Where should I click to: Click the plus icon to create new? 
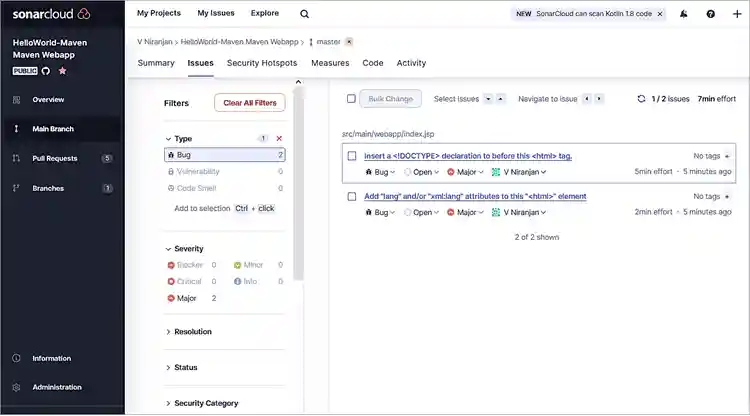pos(737,14)
